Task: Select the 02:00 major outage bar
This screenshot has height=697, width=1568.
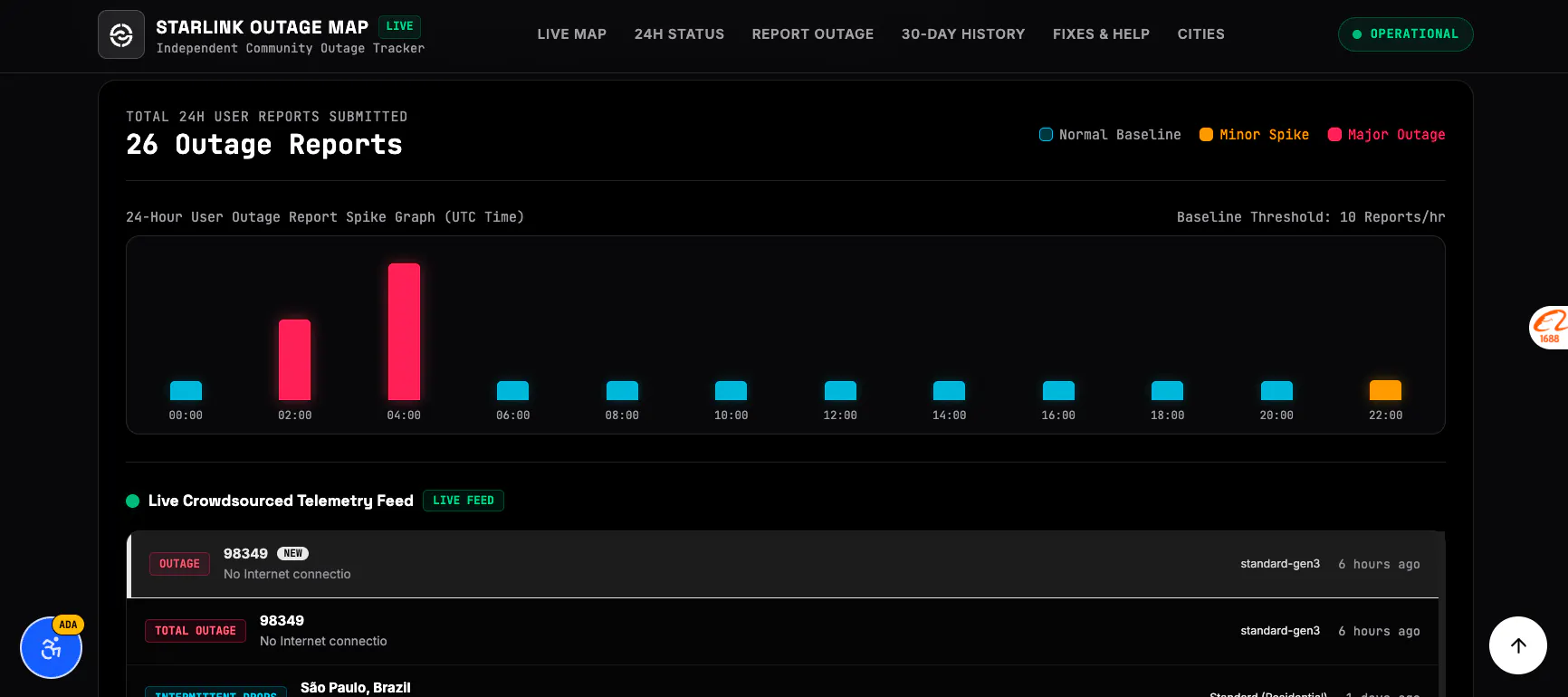Action: pos(294,359)
